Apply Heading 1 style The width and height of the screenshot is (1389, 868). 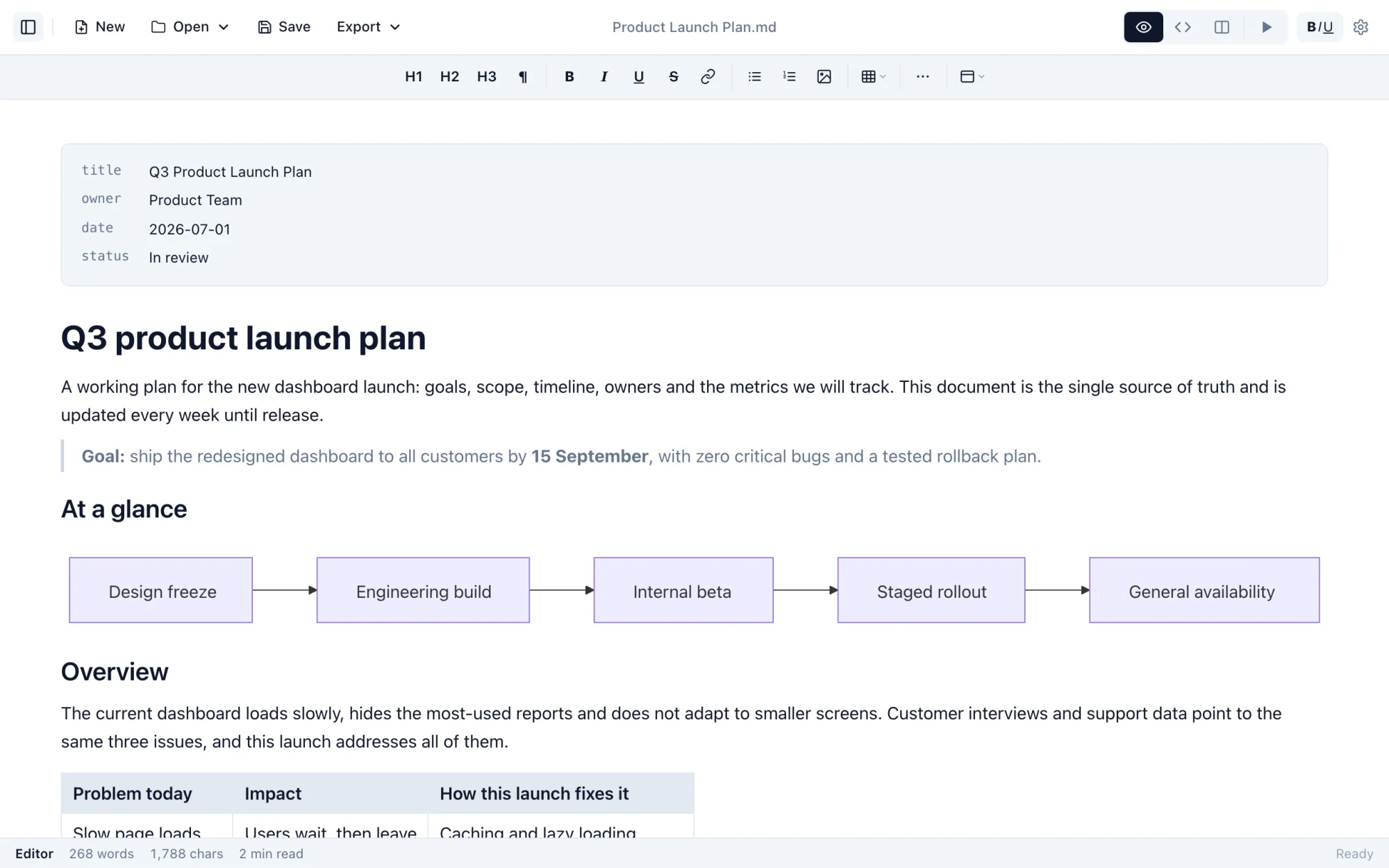click(x=413, y=76)
